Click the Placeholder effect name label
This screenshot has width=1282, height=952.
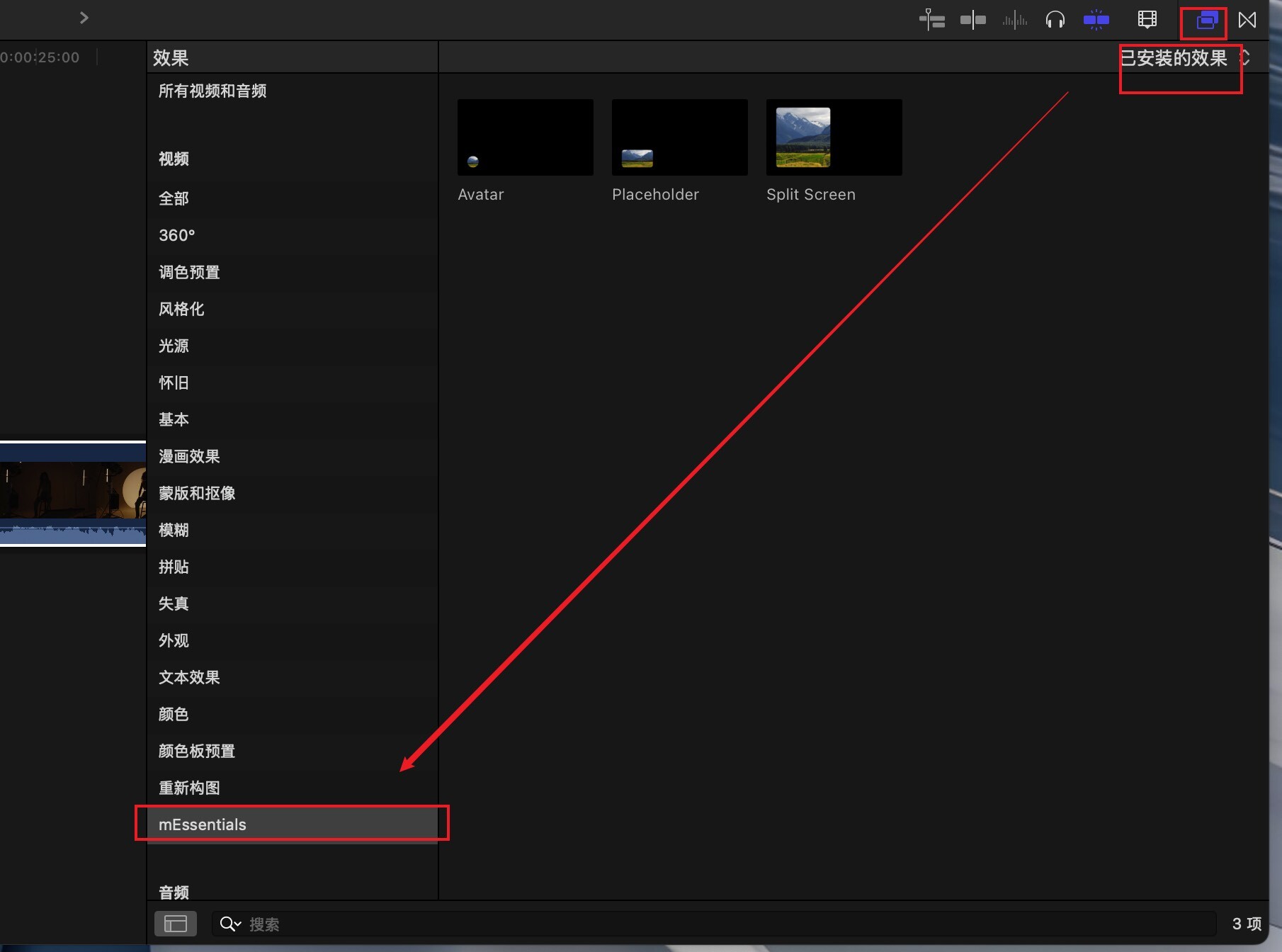655,194
